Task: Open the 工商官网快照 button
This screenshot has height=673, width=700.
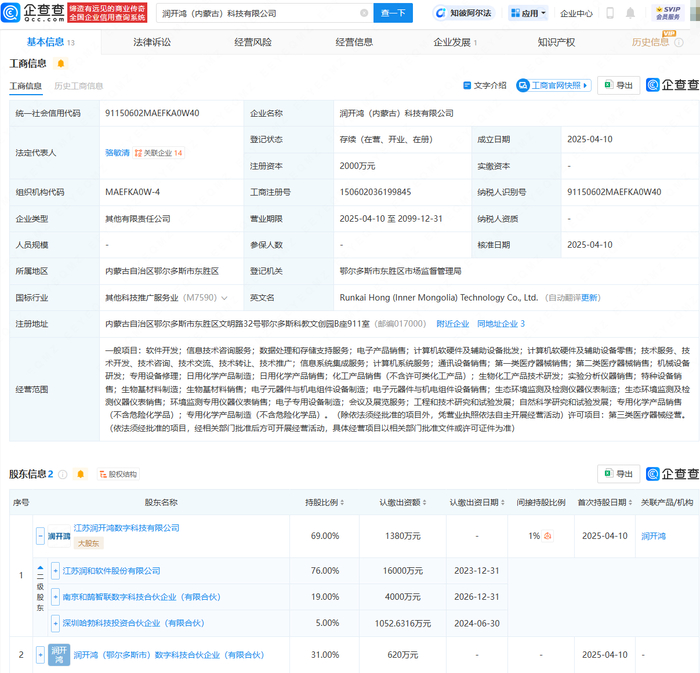Action: click(x=554, y=85)
